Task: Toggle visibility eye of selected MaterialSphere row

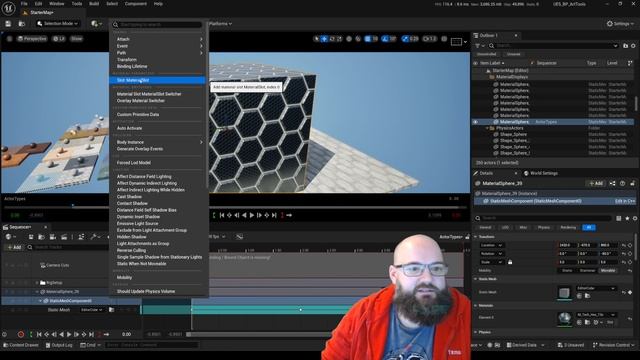Action: pyautogui.click(x=476, y=122)
